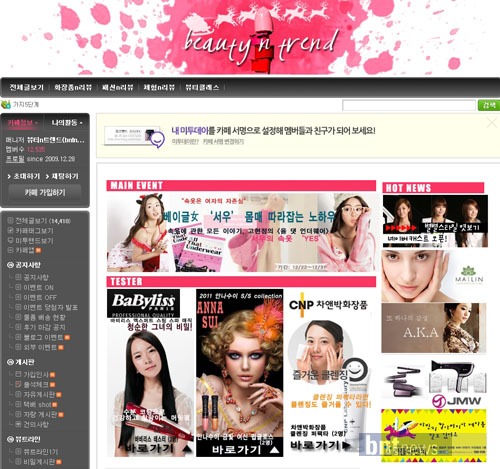
Task: Click the me2day speech bubble icon
Action: tap(157, 139)
